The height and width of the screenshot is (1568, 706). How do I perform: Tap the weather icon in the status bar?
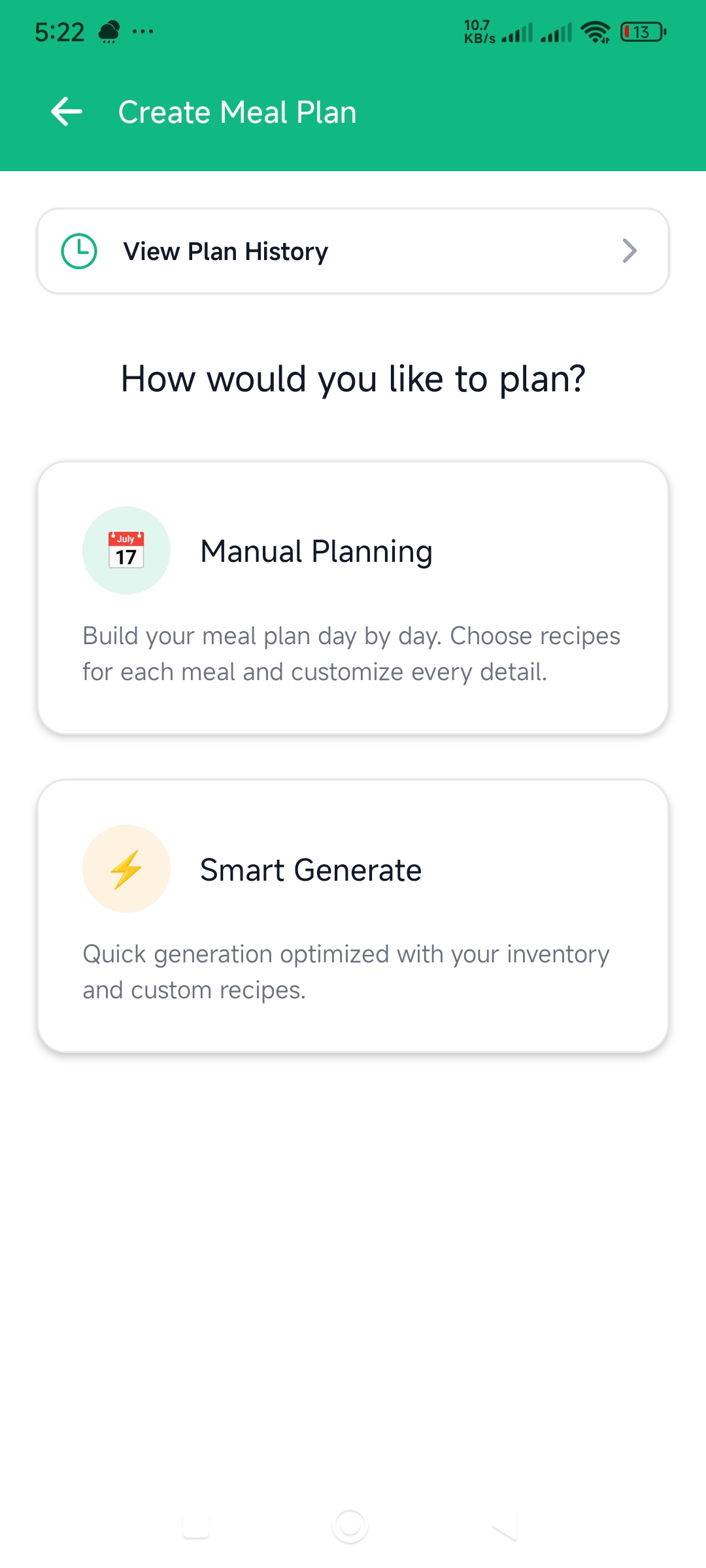109,30
